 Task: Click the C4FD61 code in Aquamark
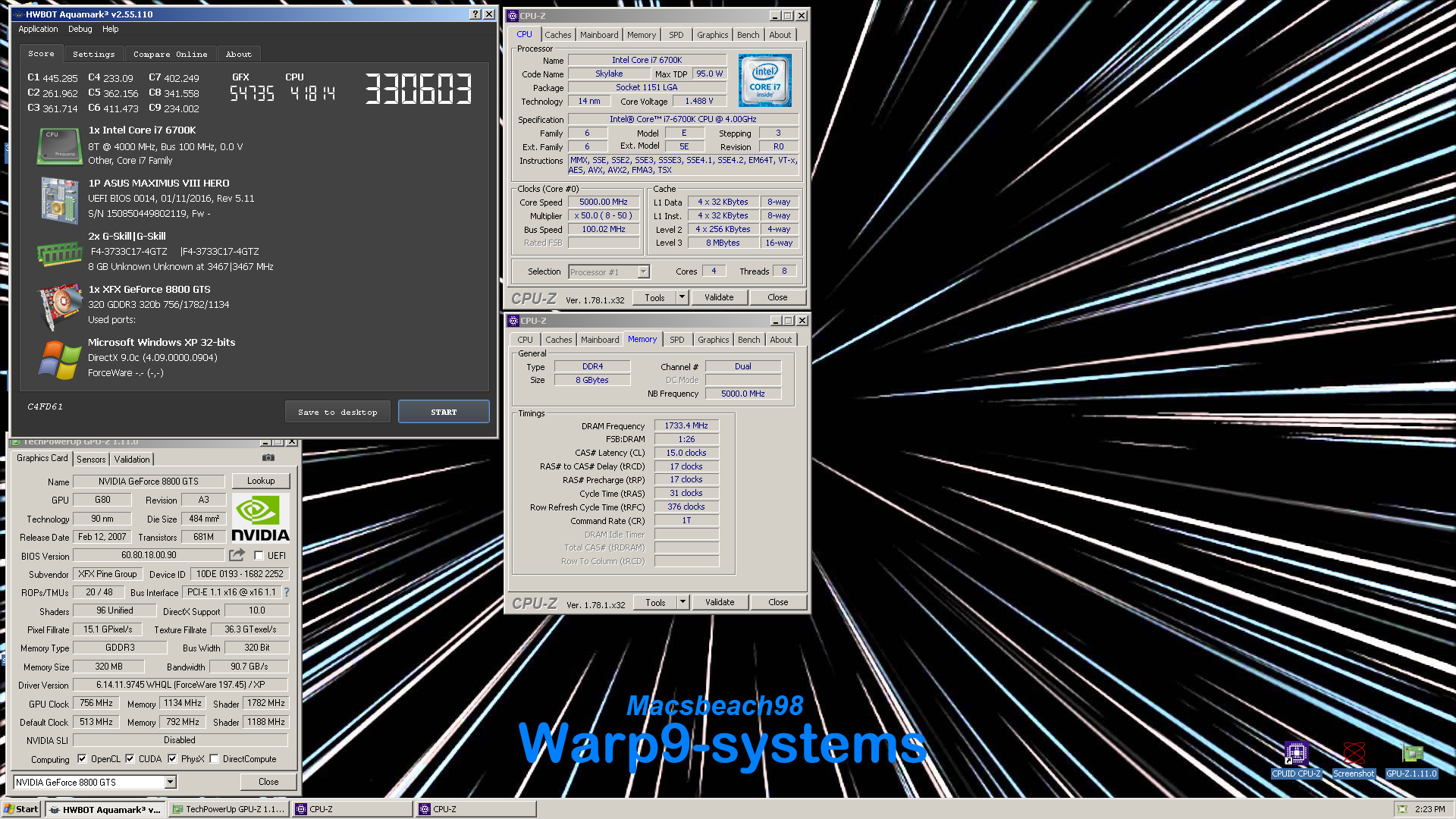click(45, 407)
